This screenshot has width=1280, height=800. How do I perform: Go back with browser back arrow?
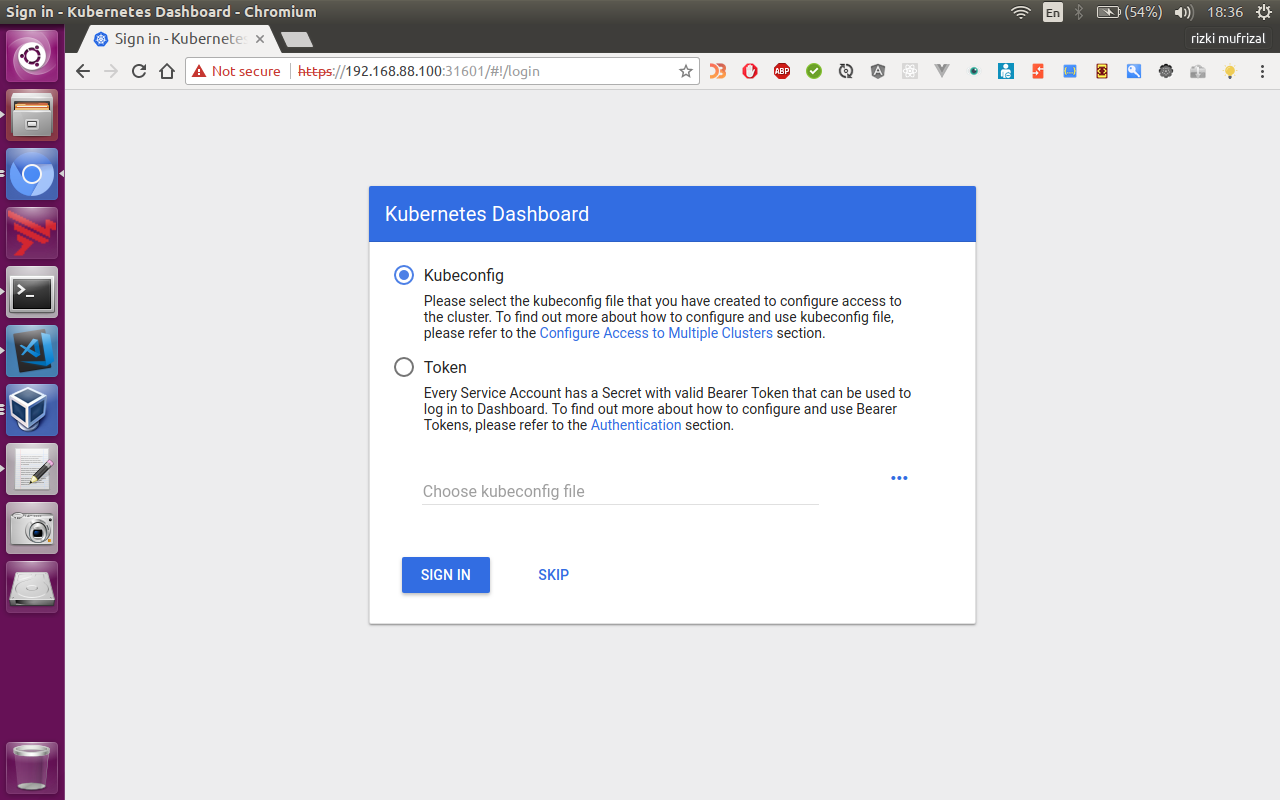tap(83, 71)
